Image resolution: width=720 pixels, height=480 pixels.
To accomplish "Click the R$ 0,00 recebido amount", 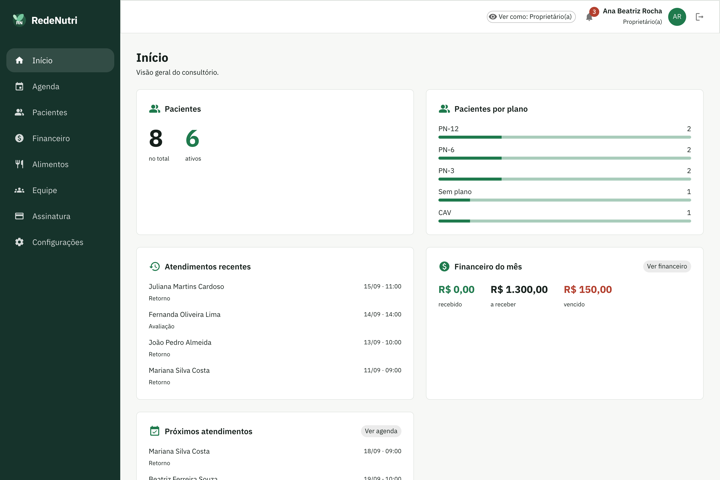I will (456, 289).
